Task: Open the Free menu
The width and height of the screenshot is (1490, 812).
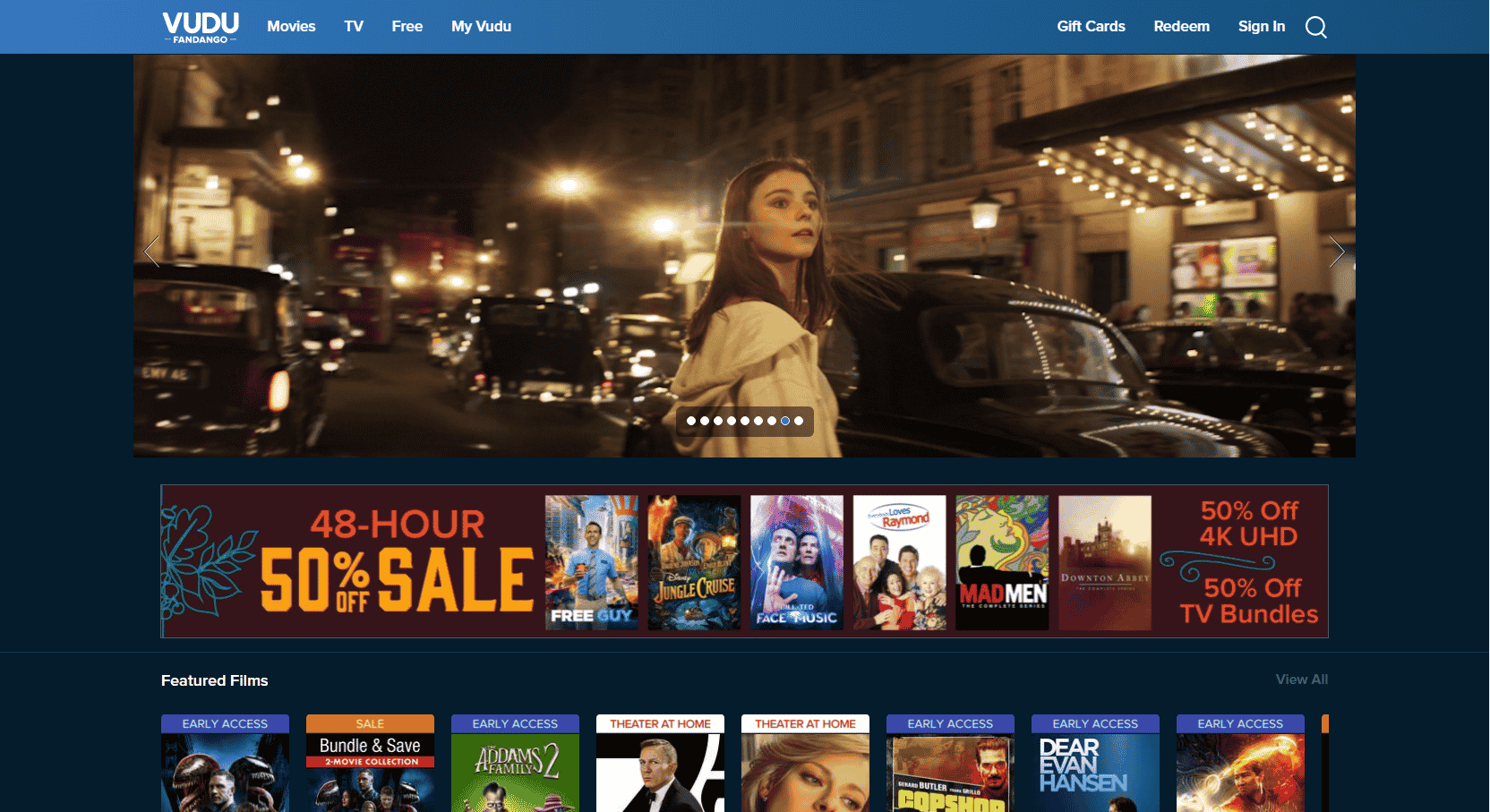Action: [x=407, y=27]
